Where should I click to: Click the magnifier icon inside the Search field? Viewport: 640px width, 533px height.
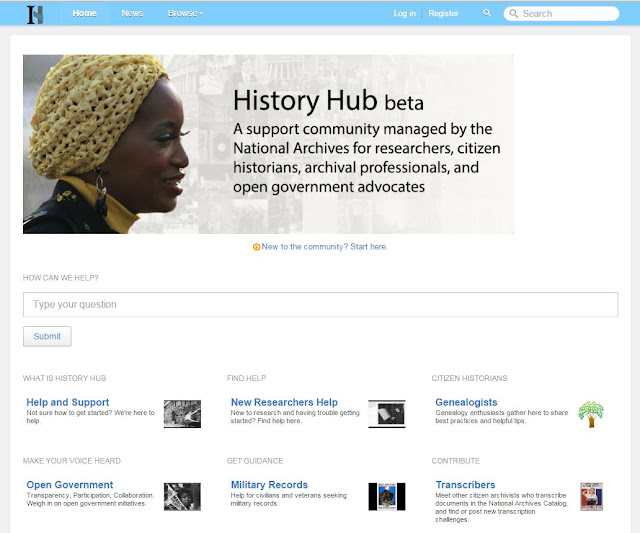(x=514, y=13)
